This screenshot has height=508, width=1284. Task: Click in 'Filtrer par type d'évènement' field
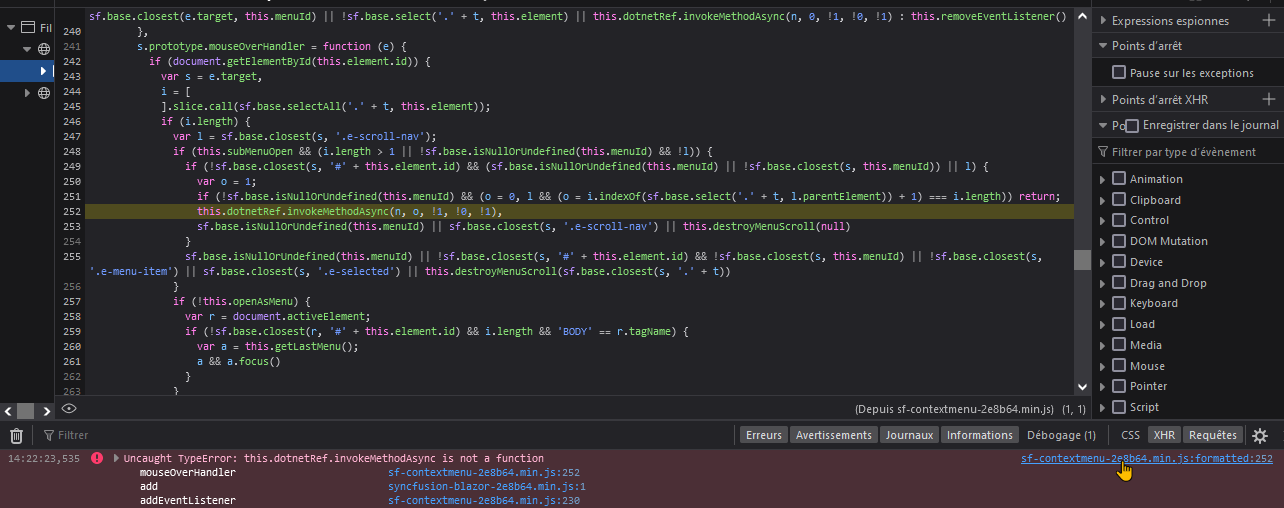(1190, 152)
